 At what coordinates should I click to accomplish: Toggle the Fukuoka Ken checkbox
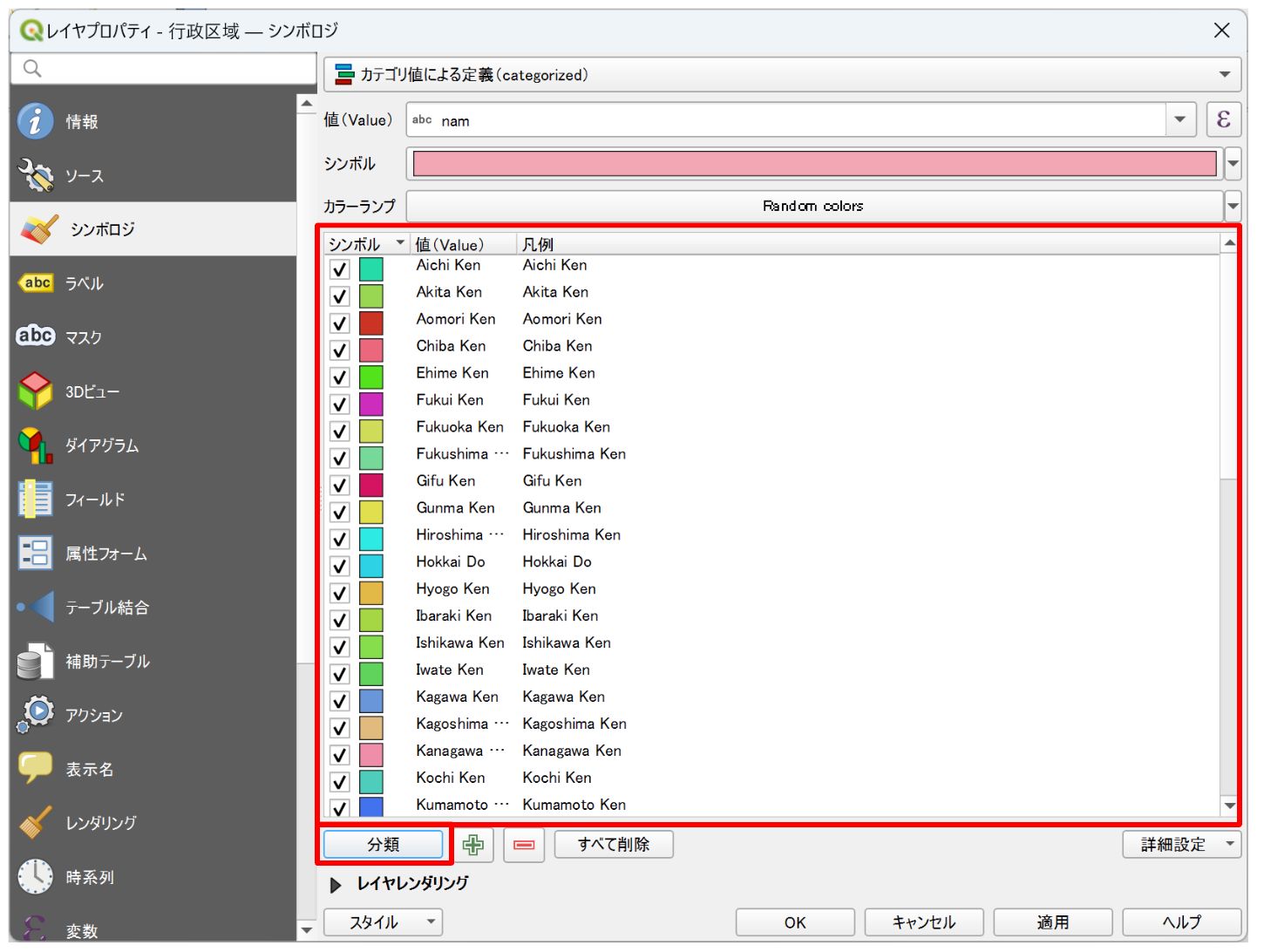tap(340, 432)
